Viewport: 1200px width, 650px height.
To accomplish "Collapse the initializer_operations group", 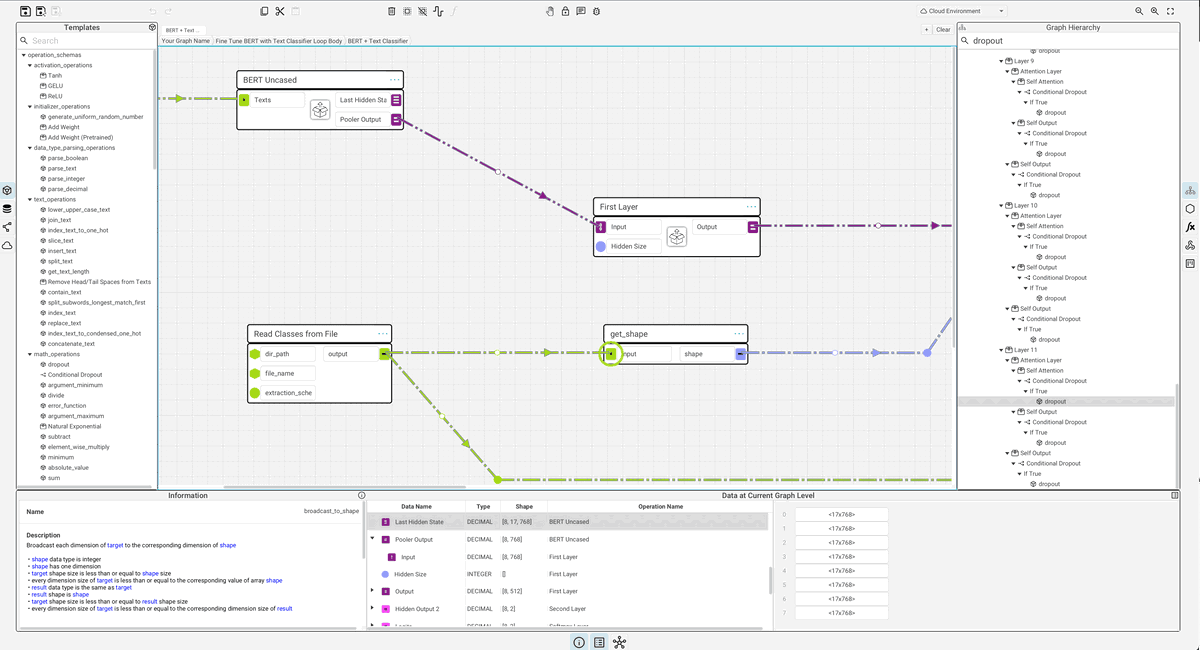I will click(30, 106).
